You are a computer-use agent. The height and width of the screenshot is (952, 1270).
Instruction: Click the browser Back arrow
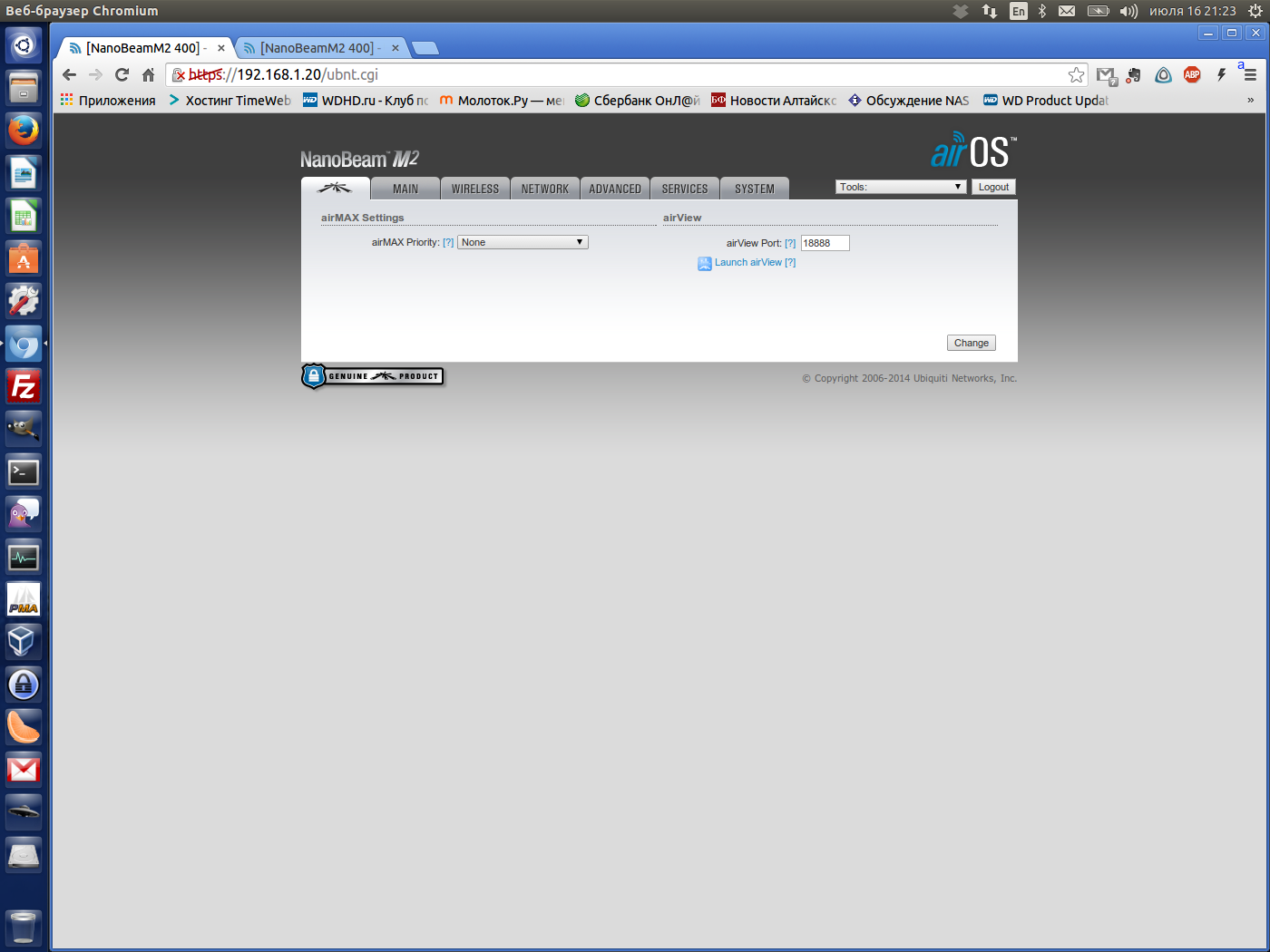pos(70,74)
